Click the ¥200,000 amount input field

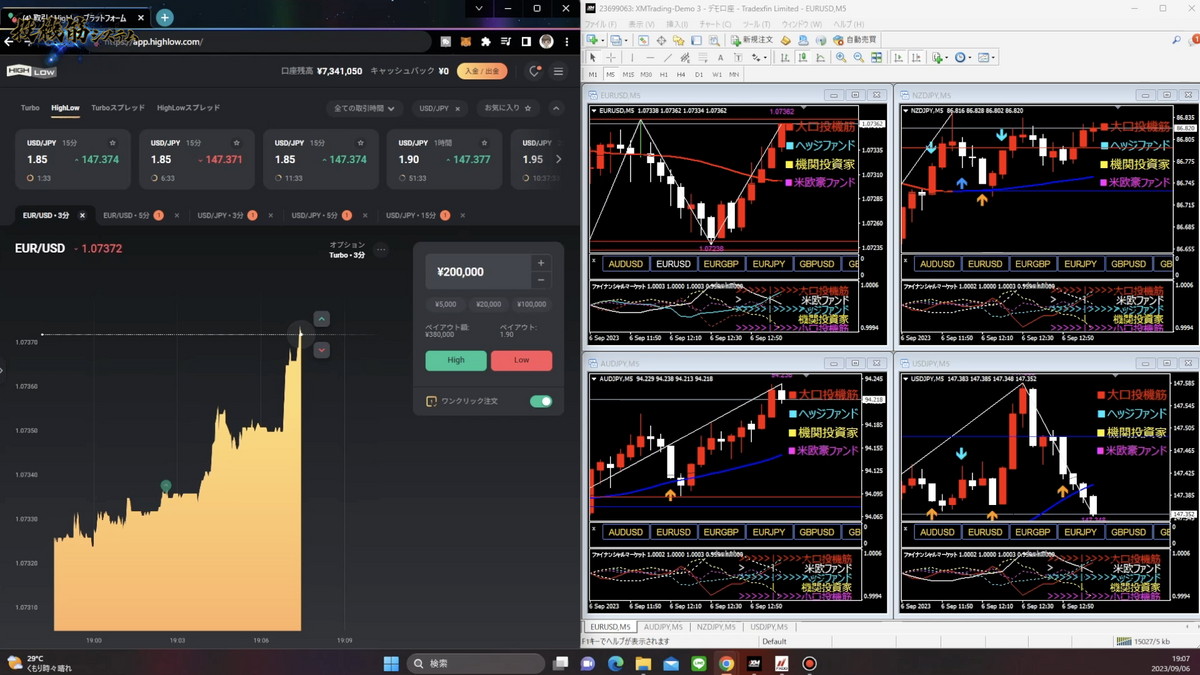coord(477,272)
